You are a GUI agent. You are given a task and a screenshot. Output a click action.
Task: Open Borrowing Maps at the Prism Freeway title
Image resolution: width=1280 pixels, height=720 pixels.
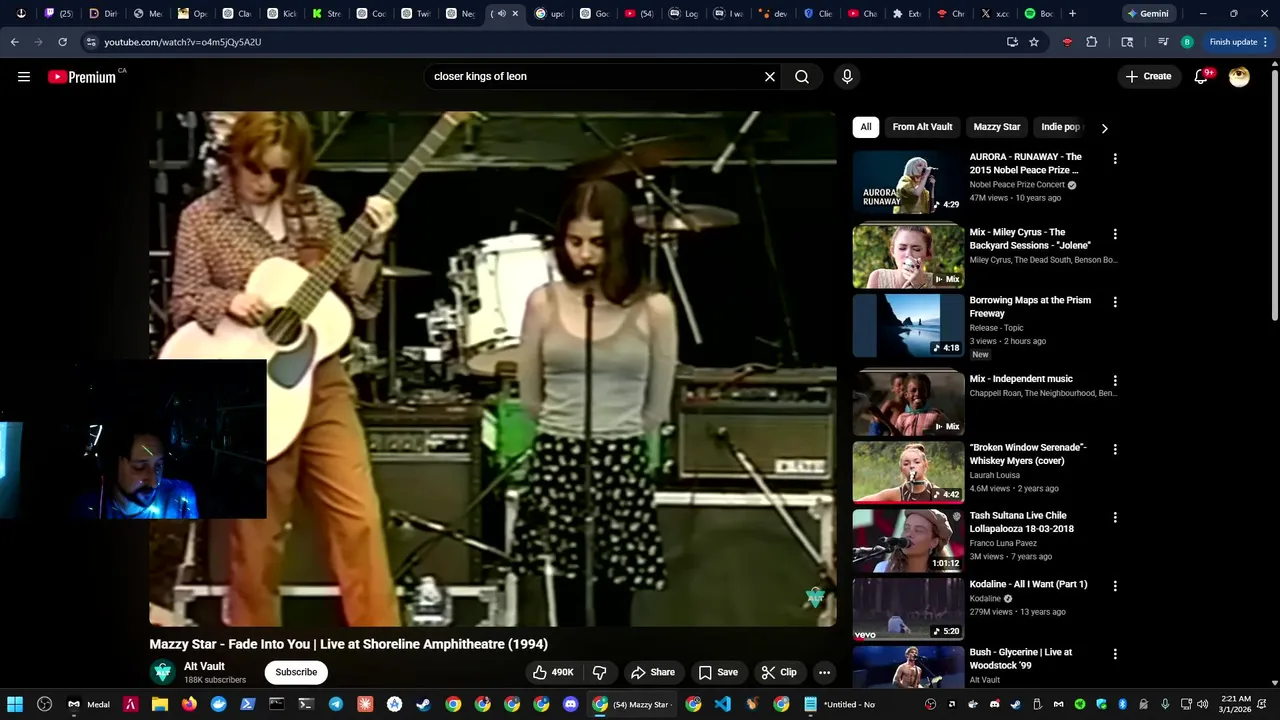click(1030, 307)
